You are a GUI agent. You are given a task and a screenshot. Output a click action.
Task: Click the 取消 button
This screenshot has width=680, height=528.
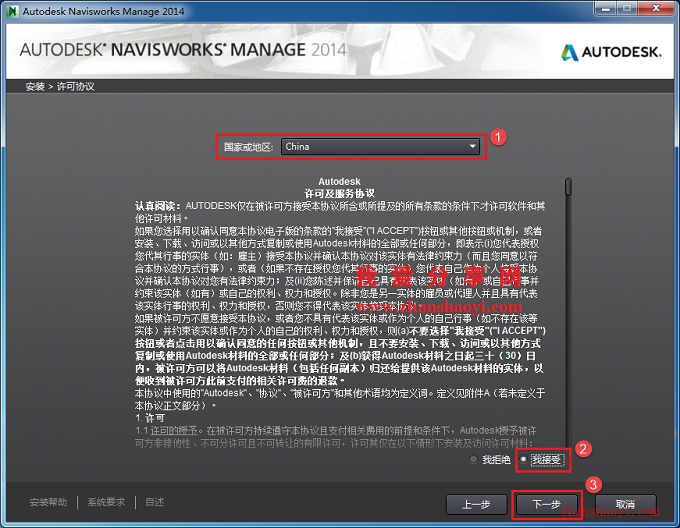point(625,504)
